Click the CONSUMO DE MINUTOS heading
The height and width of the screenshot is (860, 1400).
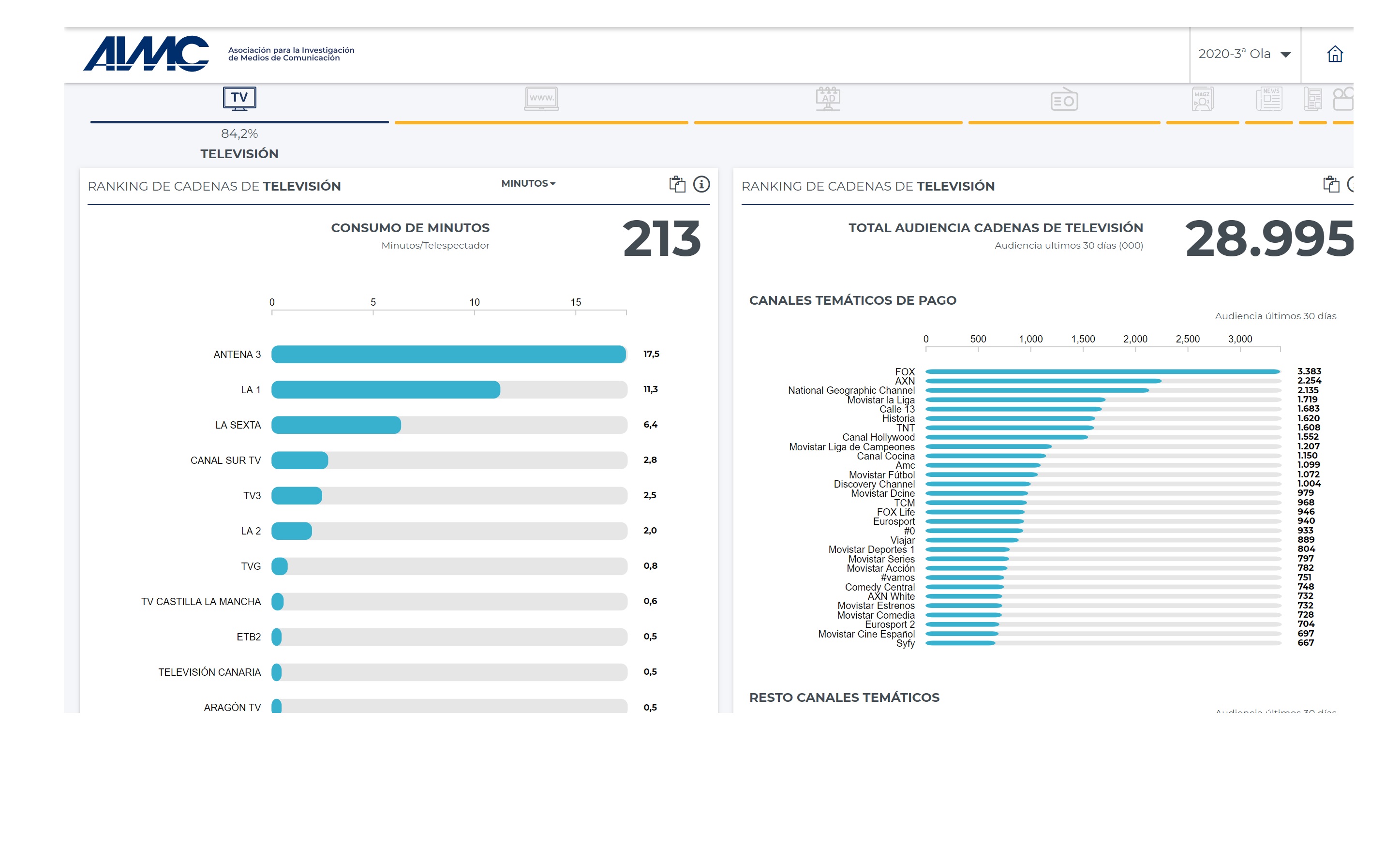click(x=410, y=227)
